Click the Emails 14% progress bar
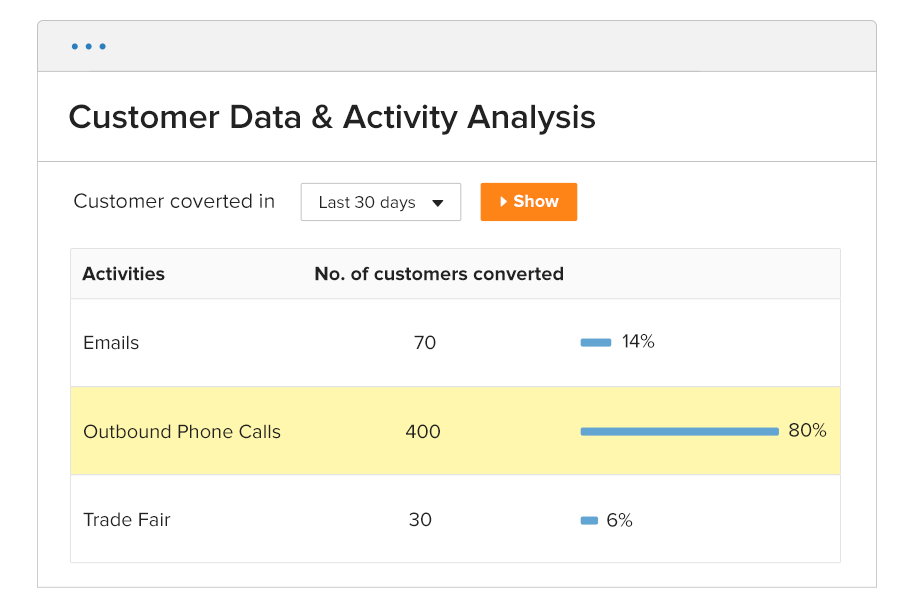The width and height of the screenshot is (913, 600). pyautogui.click(x=596, y=343)
